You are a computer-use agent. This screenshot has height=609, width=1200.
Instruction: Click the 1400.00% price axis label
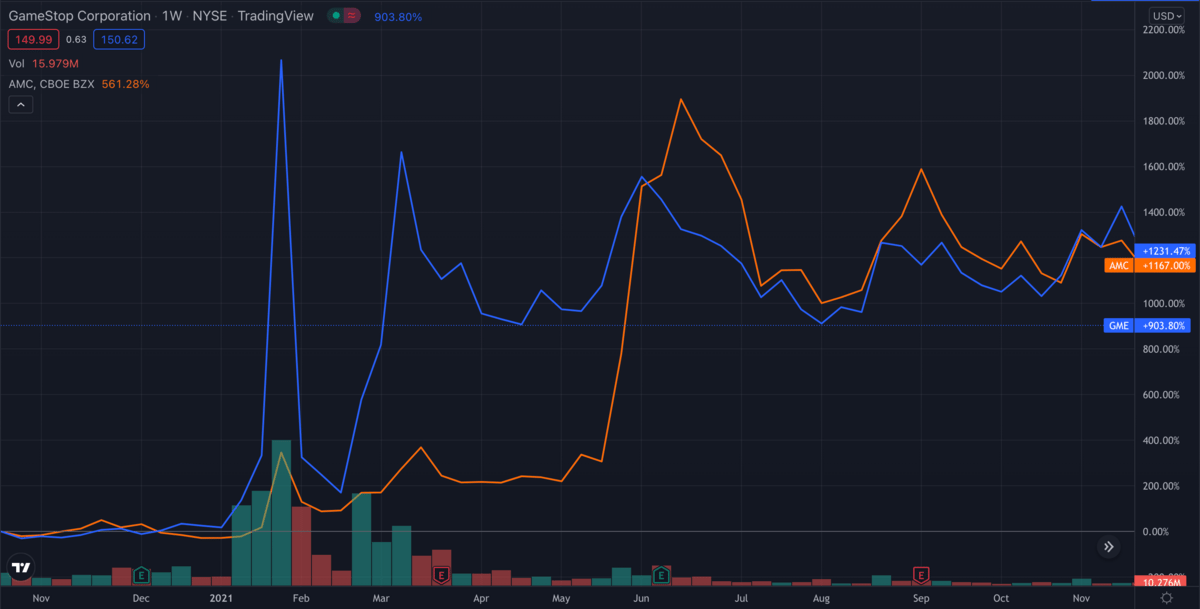click(1164, 213)
